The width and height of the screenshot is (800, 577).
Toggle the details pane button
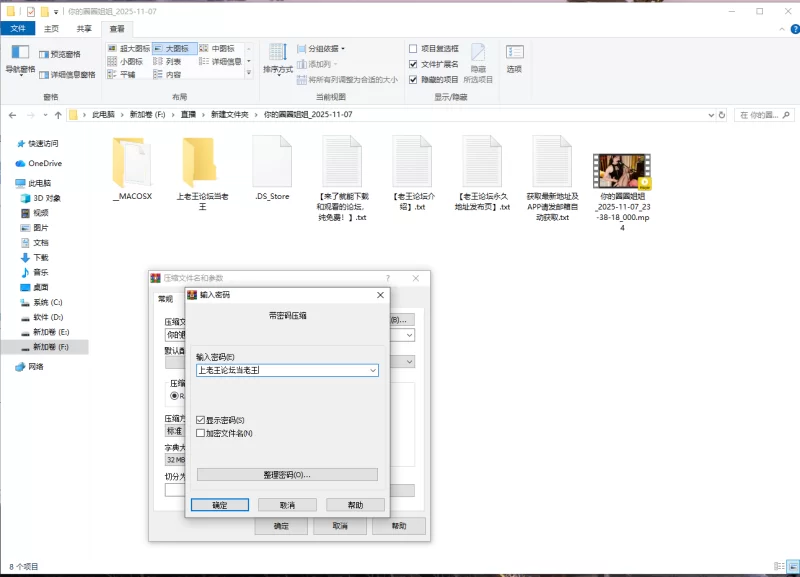(67, 74)
